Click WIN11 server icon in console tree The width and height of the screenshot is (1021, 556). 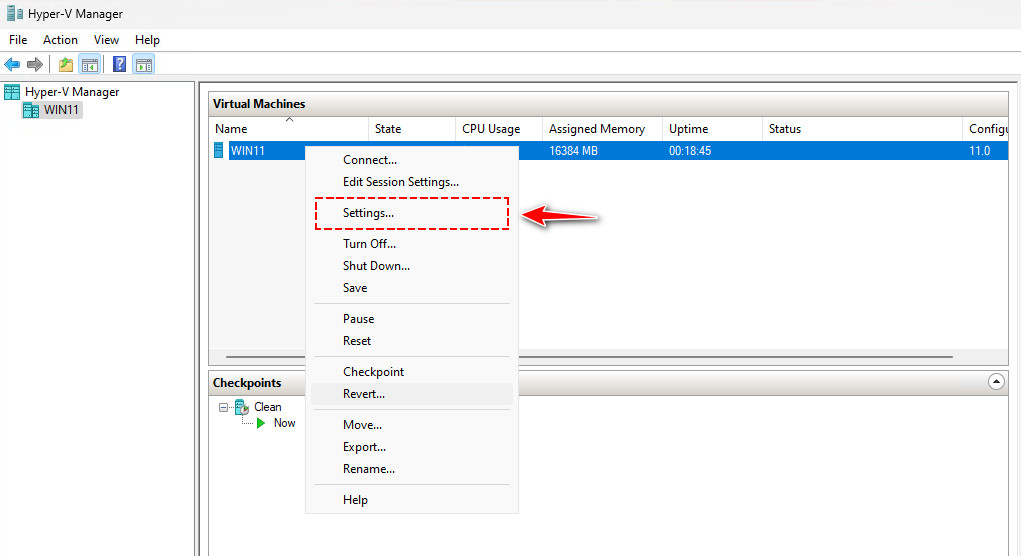click(31, 110)
